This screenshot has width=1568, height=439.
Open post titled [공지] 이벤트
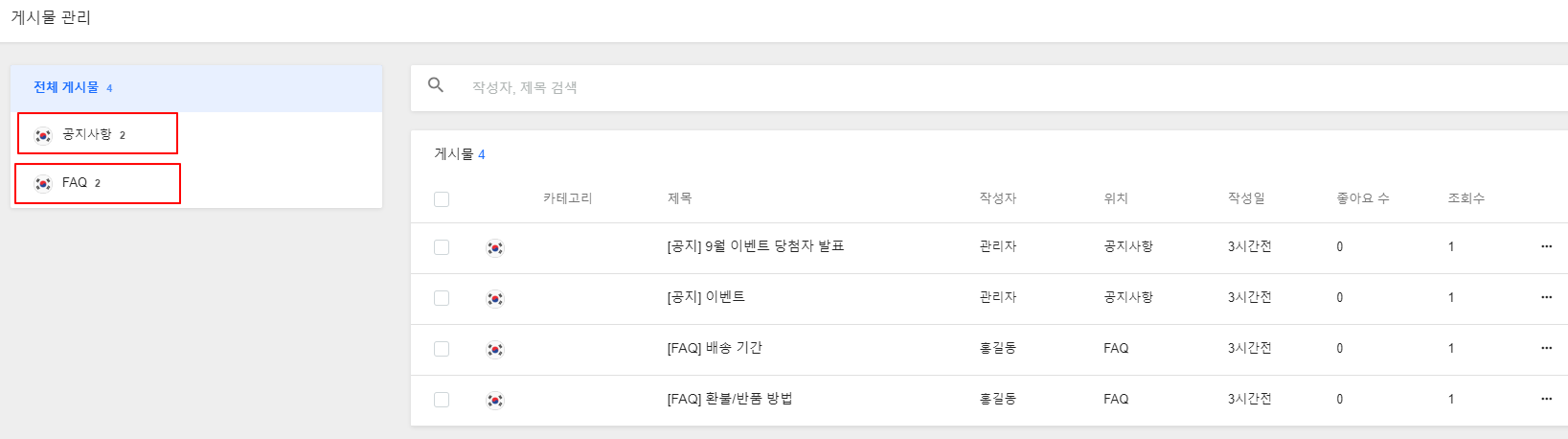(x=706, y=297)
